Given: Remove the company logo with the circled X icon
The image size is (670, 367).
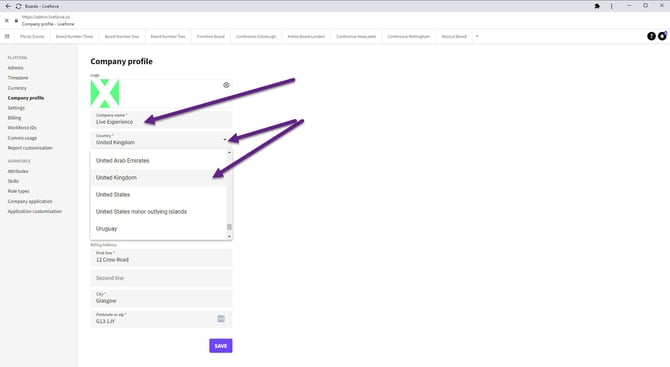Looking at the screenshot, I should [x=226, y=85].
